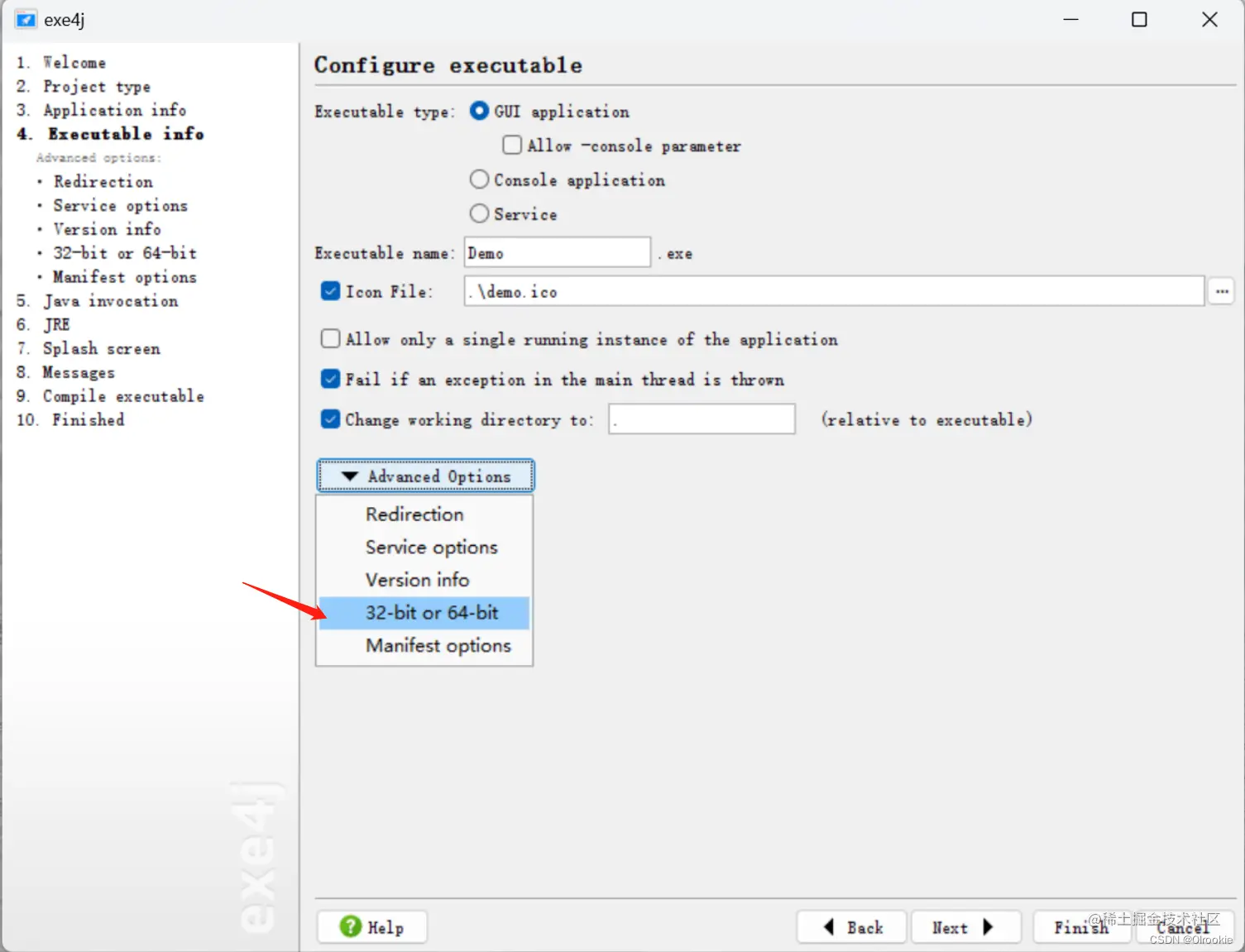Screen dimensions: 1245x952
Task: Choose Redirection from Advanced Options menu
Action: [424, 514]
